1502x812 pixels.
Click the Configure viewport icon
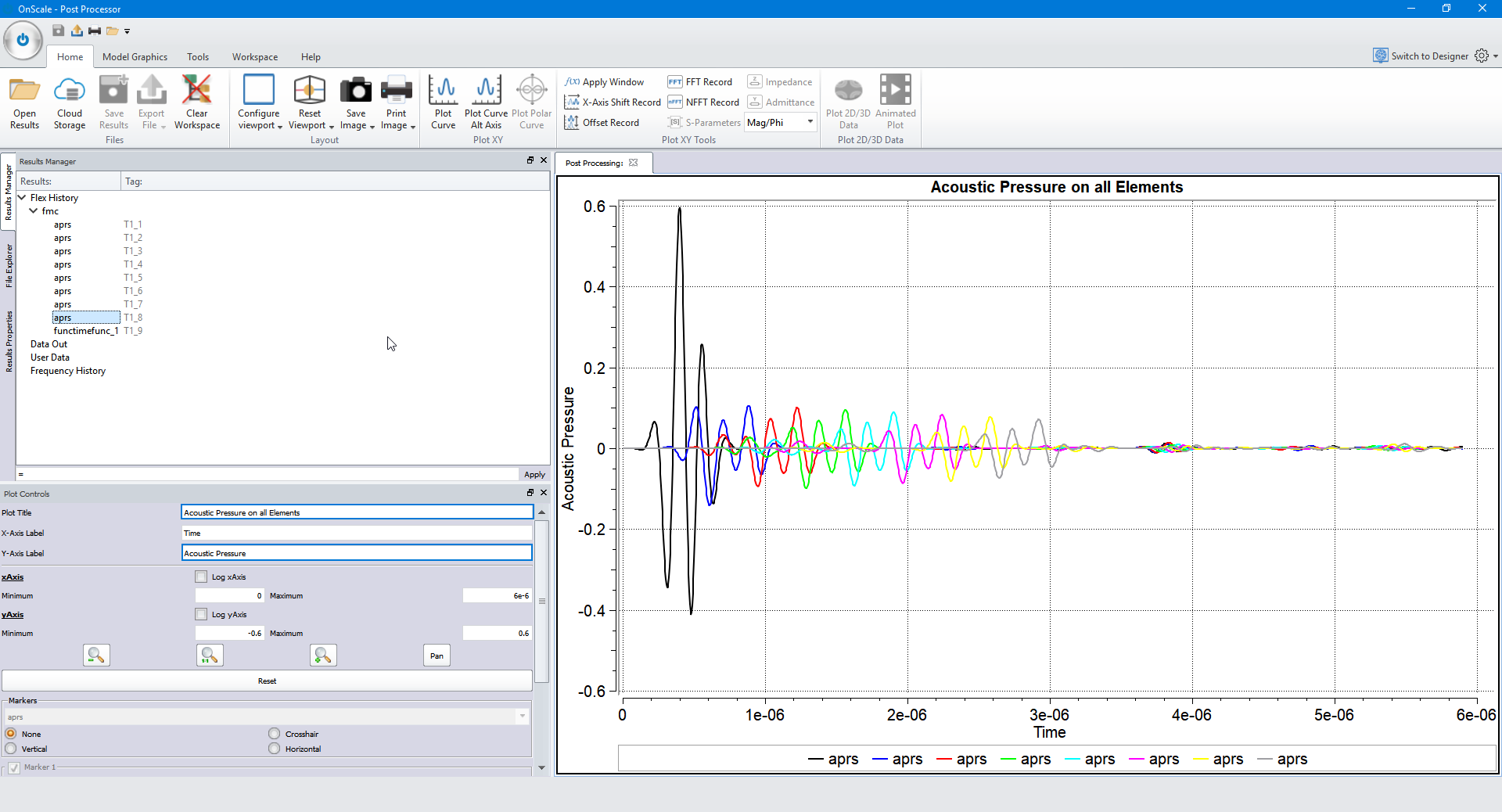(258, 90)
